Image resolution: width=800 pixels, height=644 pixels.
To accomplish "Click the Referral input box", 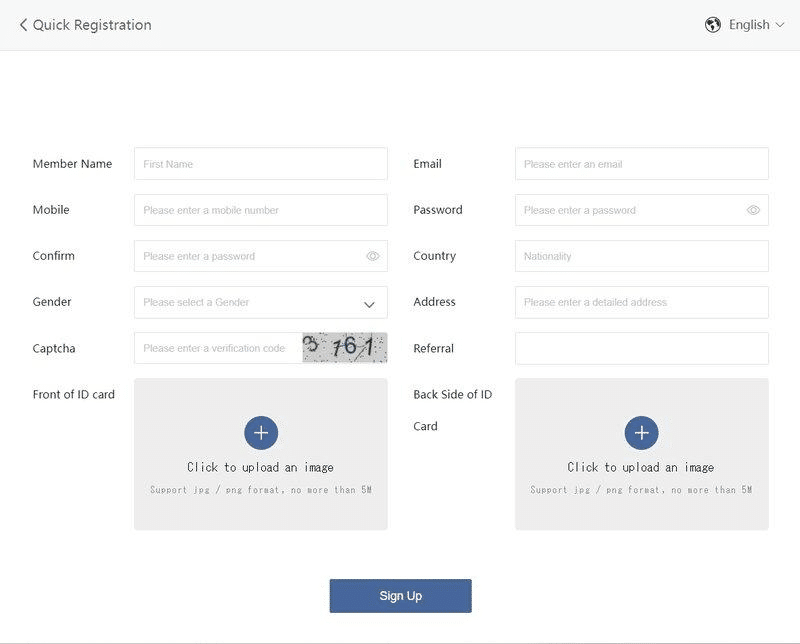I will point(641,348).
